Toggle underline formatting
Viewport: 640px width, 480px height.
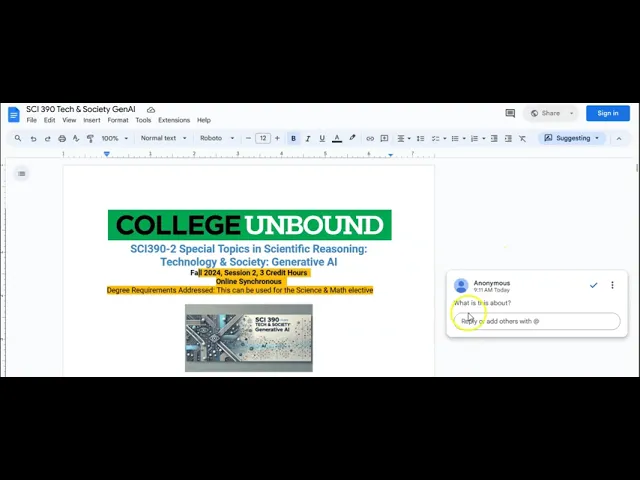(322, 139)
